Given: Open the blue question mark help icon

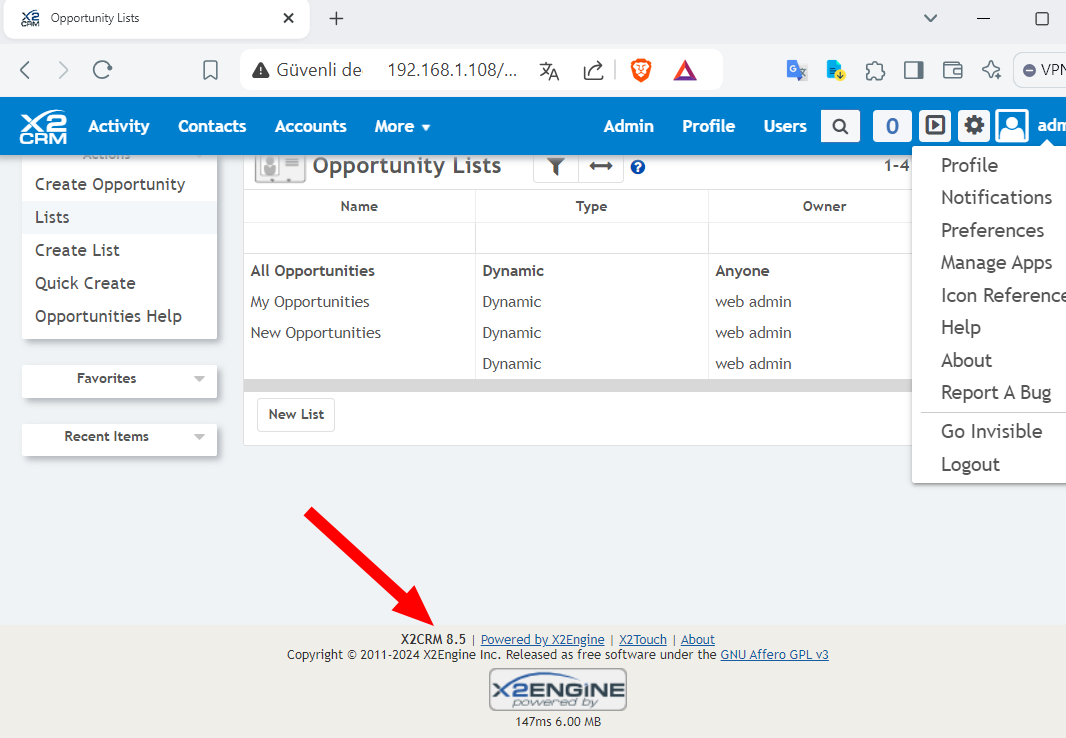Looking at the screenshot, I should tap(638, 167).
